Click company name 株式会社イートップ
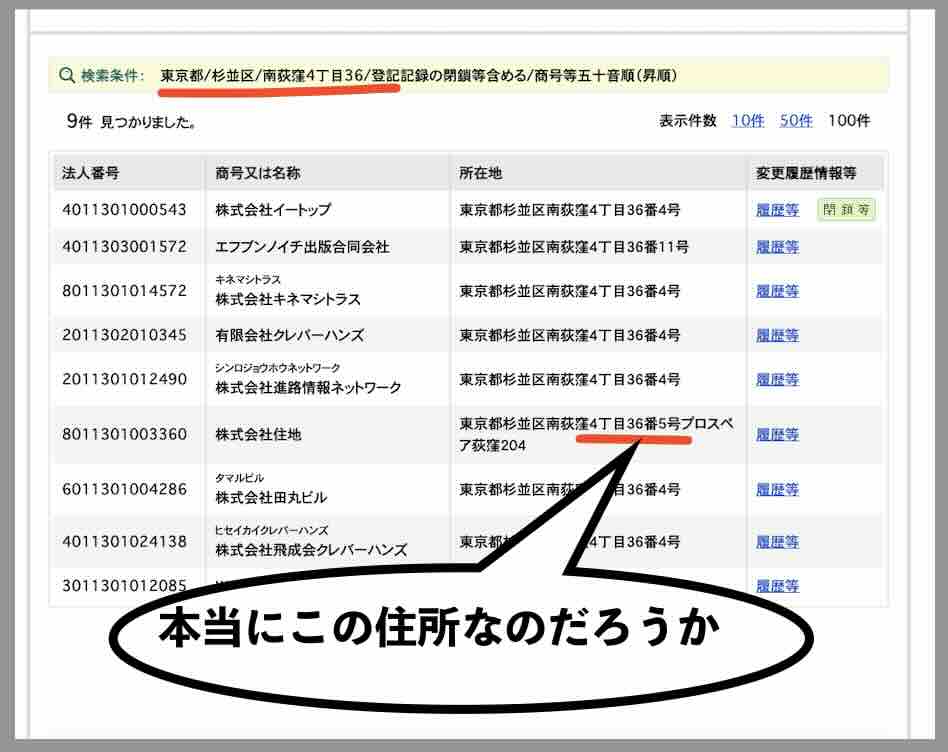The width and height of the screenshot is (948, 752). click(273, 210)
